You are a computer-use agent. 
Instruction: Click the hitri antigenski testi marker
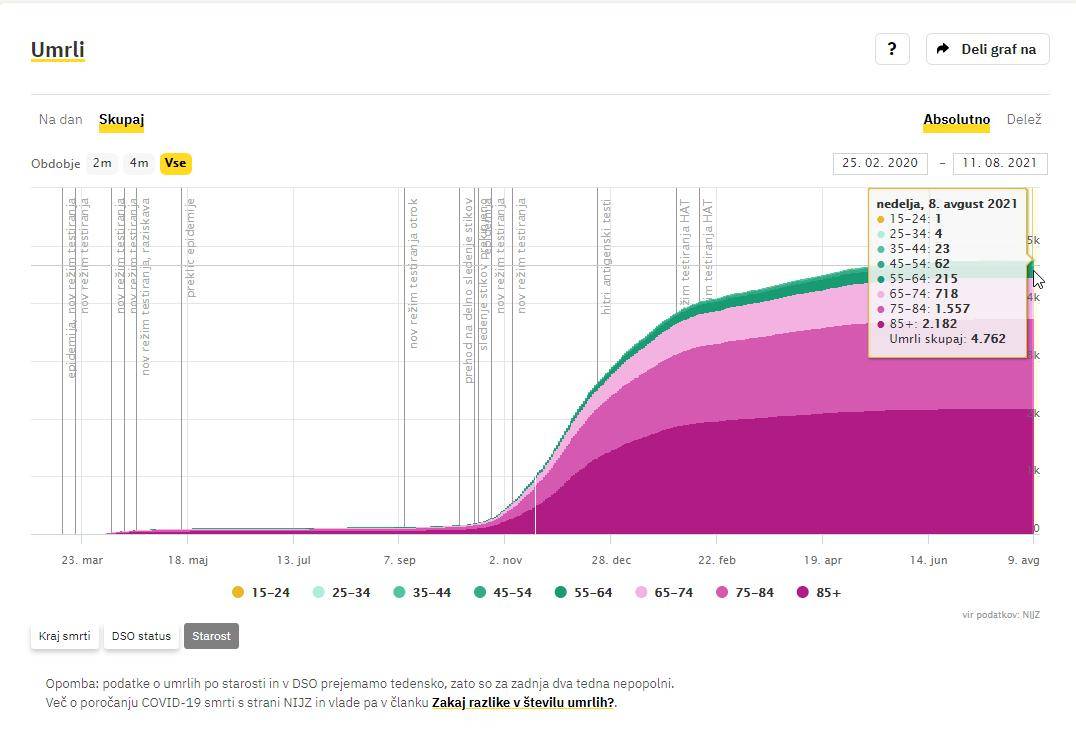point(606,257)
